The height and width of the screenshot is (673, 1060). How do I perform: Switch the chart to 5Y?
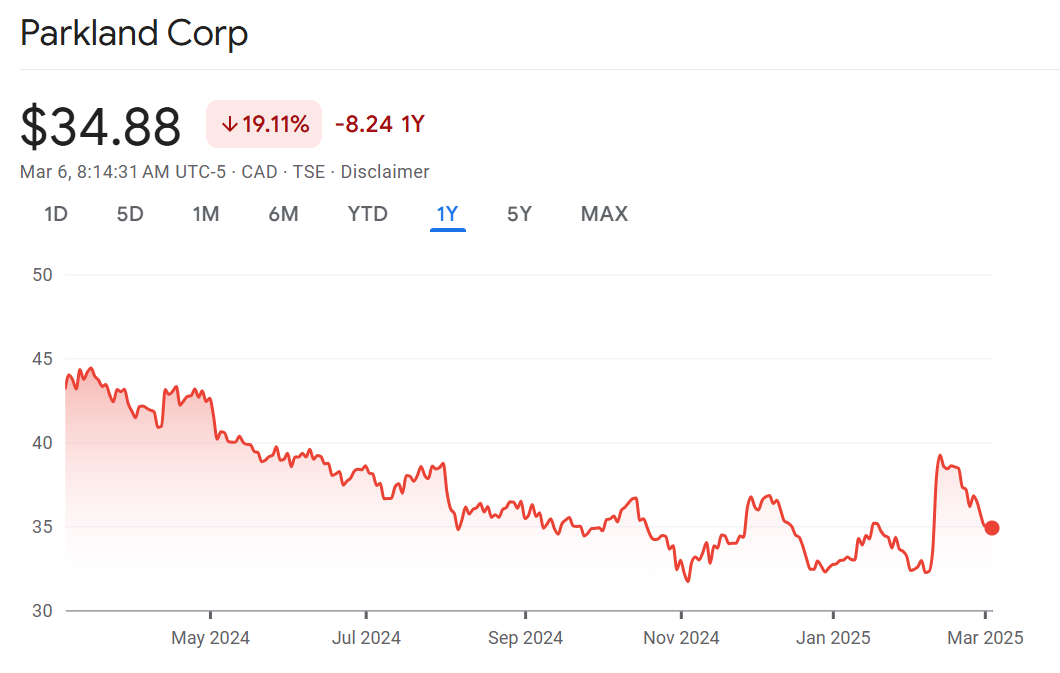click(519, 213)
